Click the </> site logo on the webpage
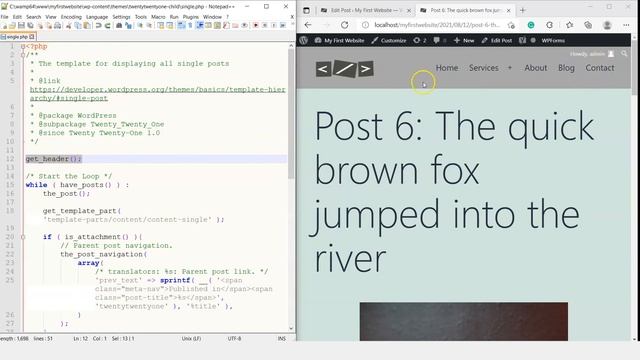 pyautogui.click(x=344, y=69)
